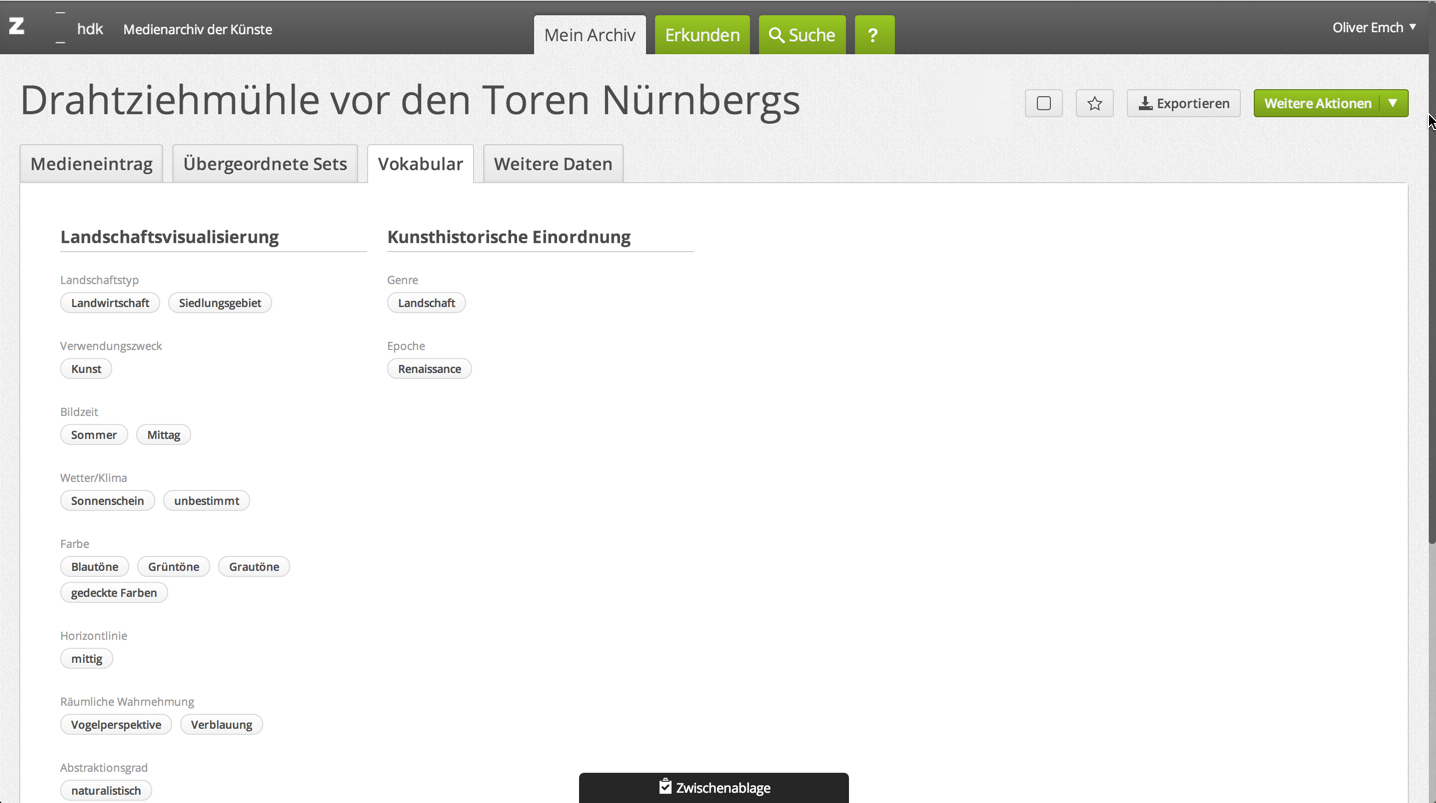Open the Mein Archiv navigation tab

tap(589, 35)
